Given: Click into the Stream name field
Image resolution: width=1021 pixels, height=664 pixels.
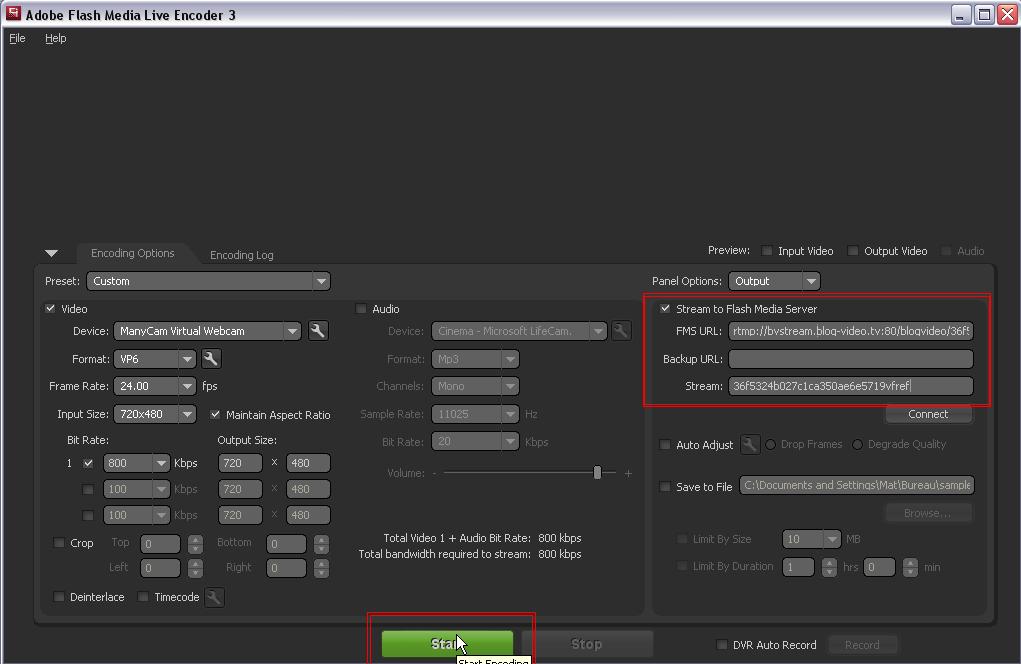Looking at the screenshot, I should pos(851,386).
